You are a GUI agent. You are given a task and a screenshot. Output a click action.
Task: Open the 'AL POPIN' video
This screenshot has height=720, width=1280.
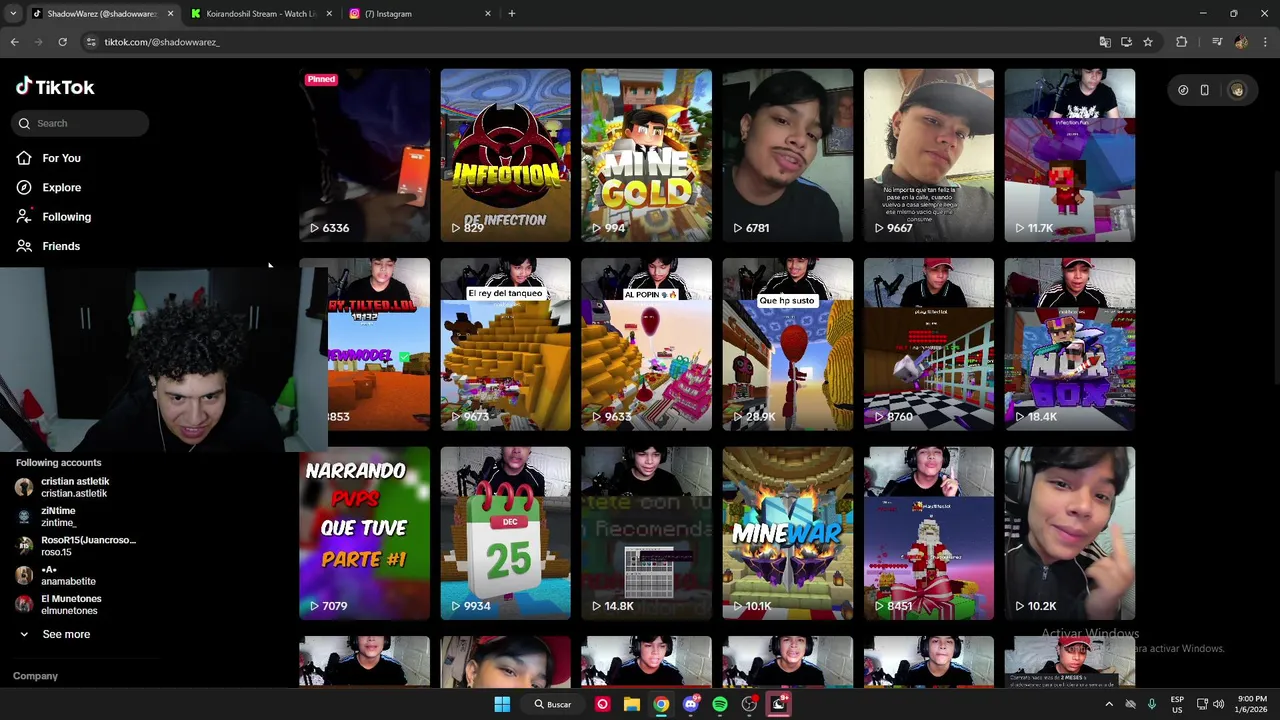[x=646, y=345]
